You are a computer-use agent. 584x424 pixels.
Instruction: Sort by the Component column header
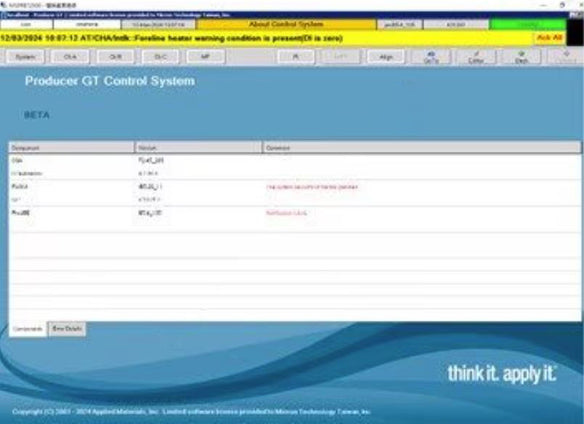pos(72,148)
